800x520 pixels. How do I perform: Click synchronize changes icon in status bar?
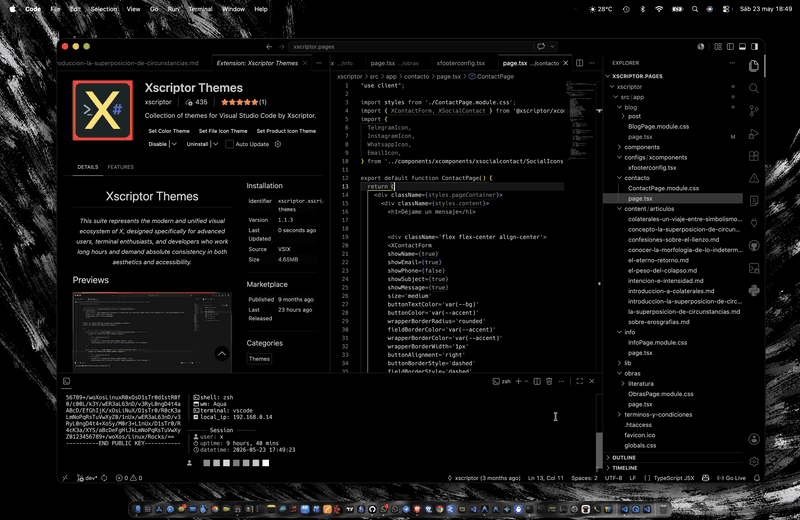(x=104, y=478)
